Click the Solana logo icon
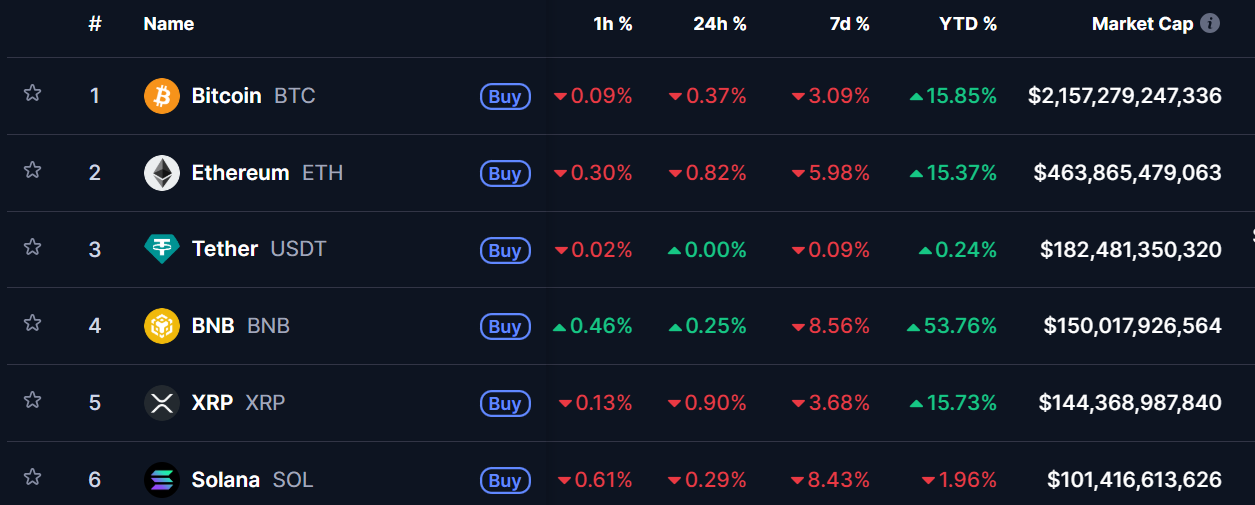This screenshot has height=505, width=1255. point(162,480)
